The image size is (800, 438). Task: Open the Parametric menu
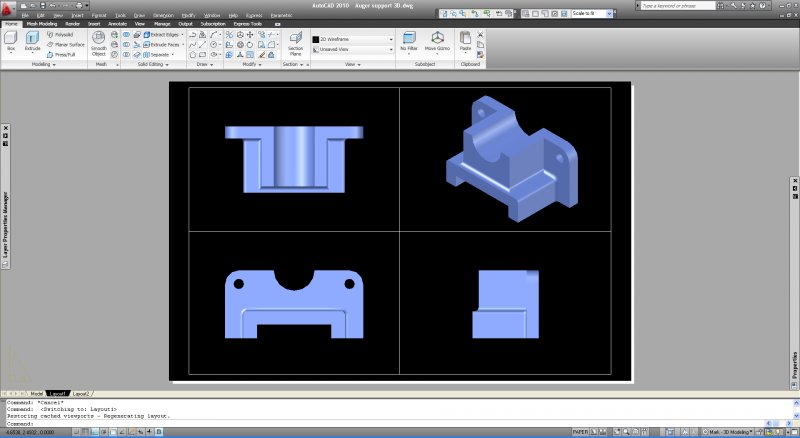(x=281, y=15)
